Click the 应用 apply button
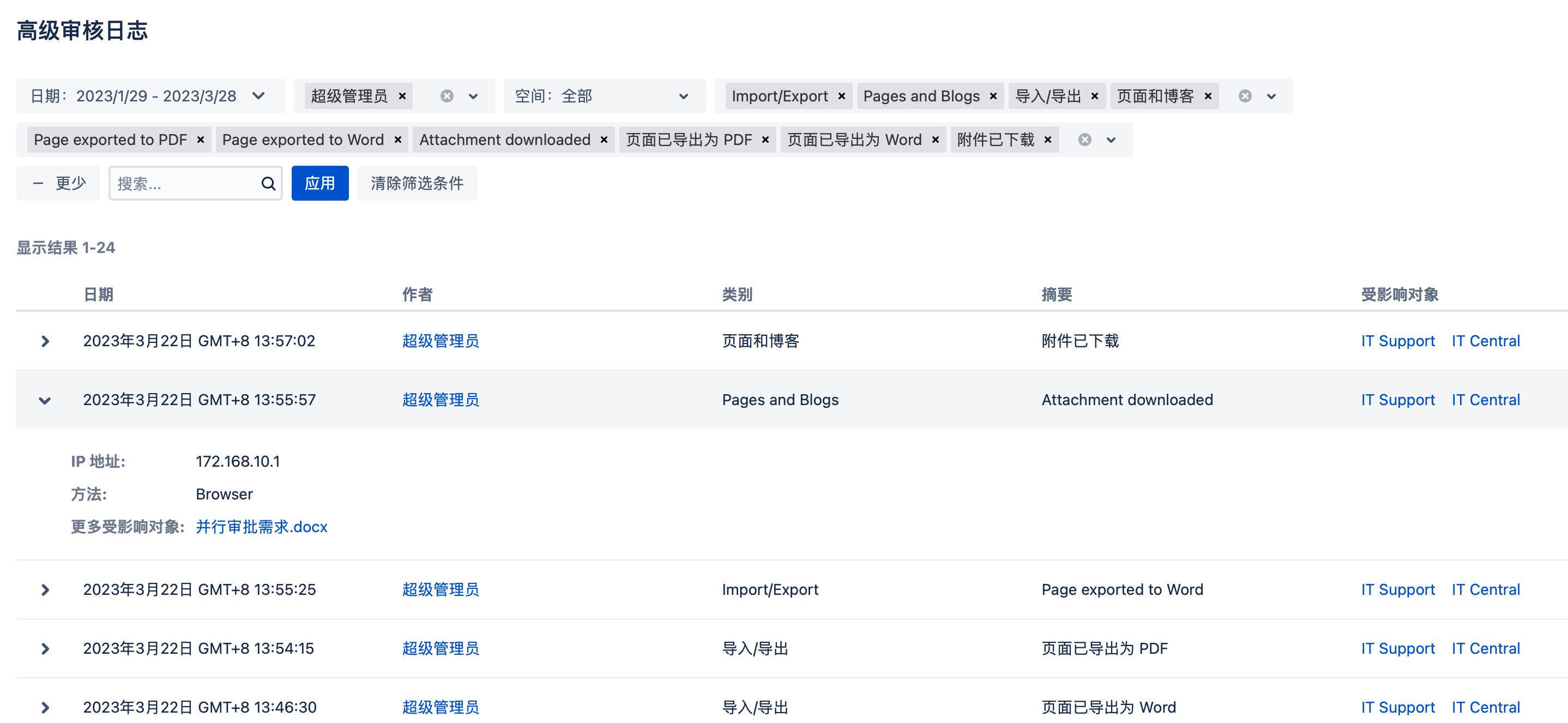This screenshot has height=723, width=1568. [319, 183]
